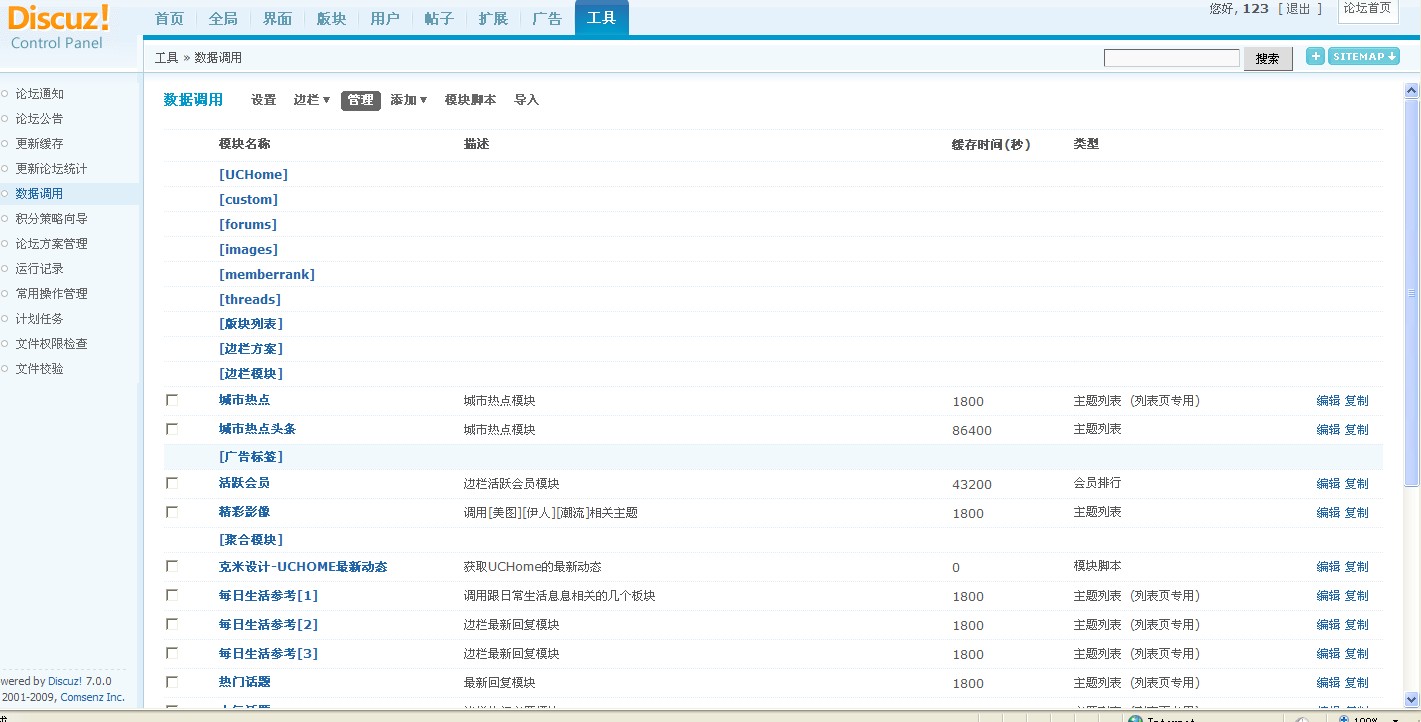Tick checkbox for 精彩影像 row
The height and width of the screenshot is (722, 1421).
click(x=172, y=512)
